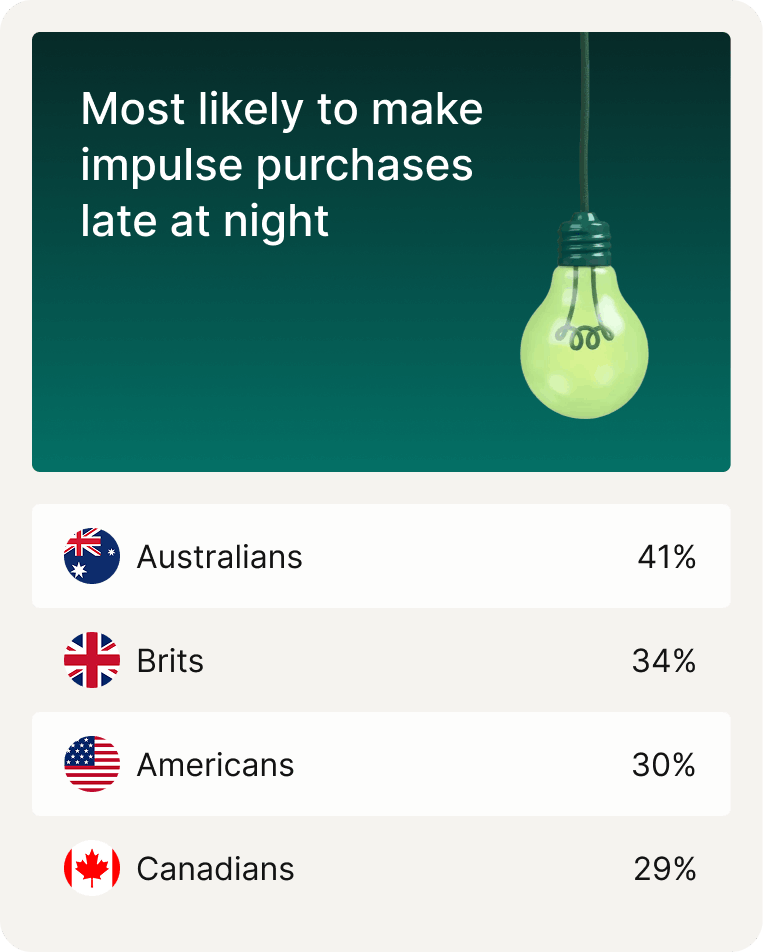Screen dimensions: 763x952
Task: Click the Canadian maple leaf flag icon
Action: [92, 869]
